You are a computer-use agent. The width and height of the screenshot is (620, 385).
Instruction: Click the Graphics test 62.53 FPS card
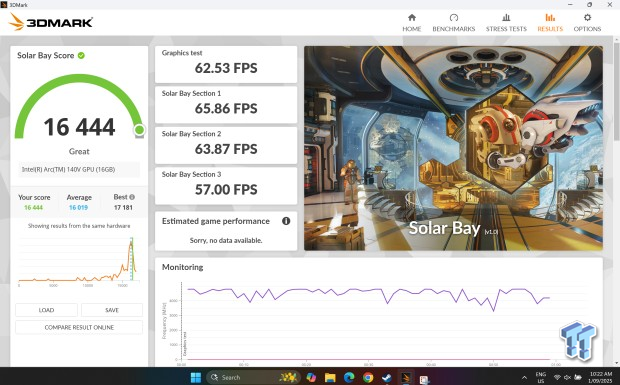[x=226, y=64]
